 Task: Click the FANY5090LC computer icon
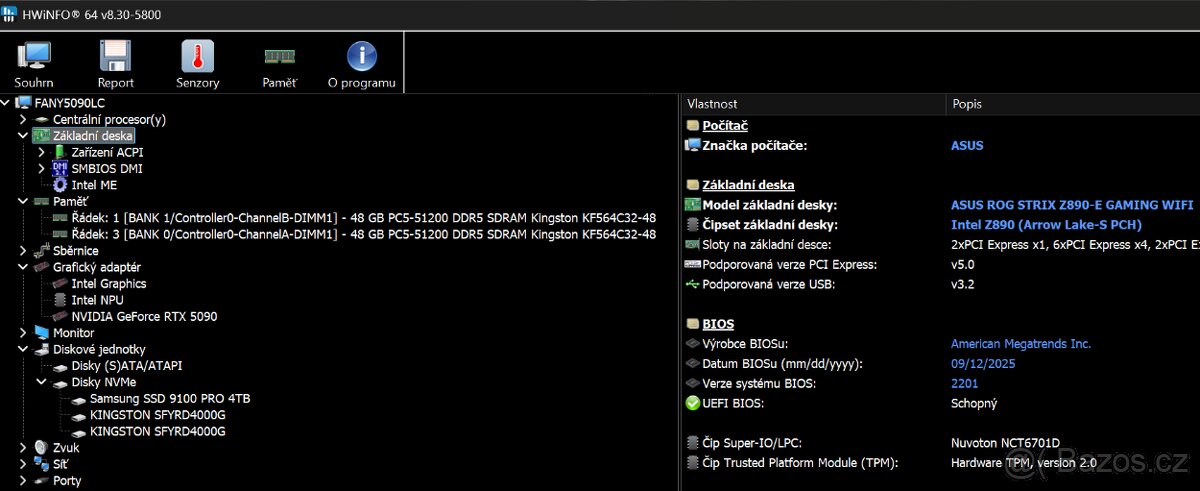point(24,103)
